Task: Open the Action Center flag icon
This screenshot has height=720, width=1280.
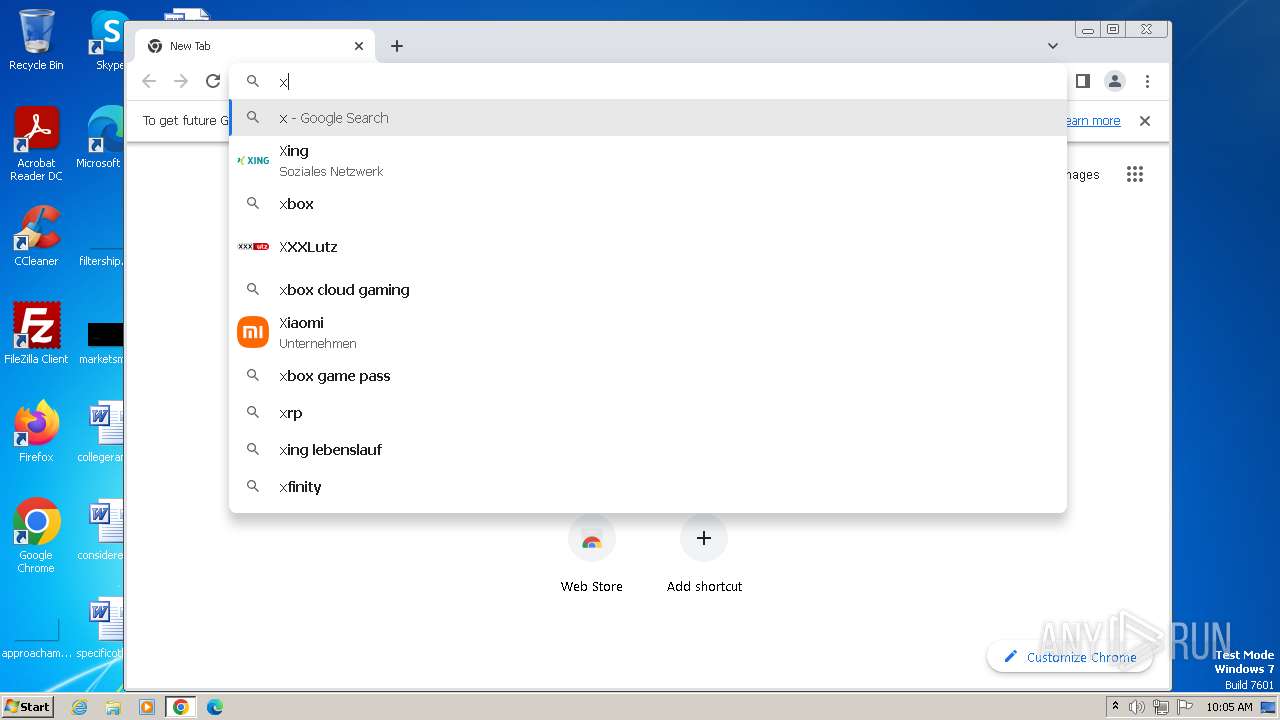Action: [x=1184, y=707]
